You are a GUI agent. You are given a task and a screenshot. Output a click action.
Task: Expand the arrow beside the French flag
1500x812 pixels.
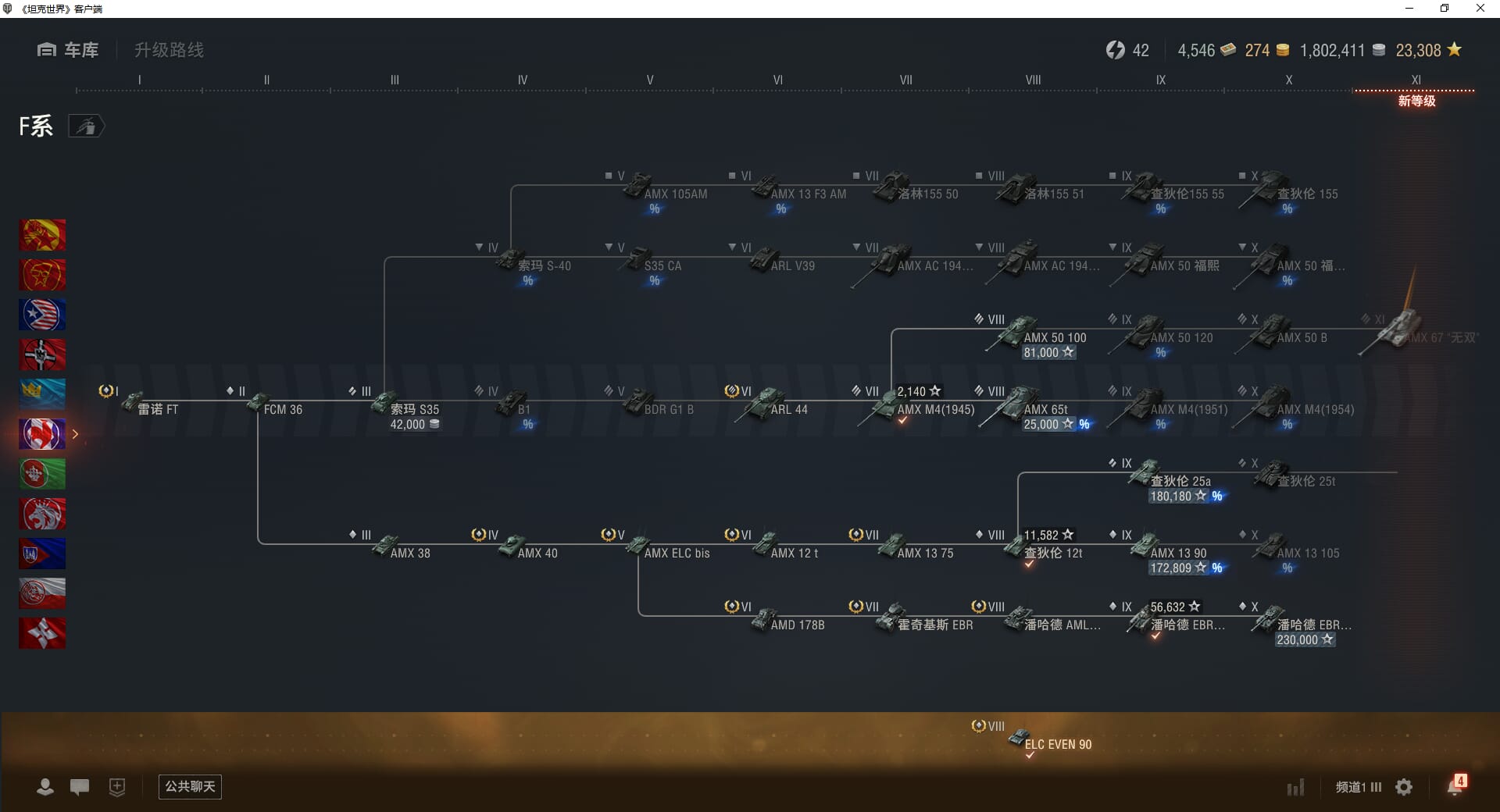click(76, 434)
